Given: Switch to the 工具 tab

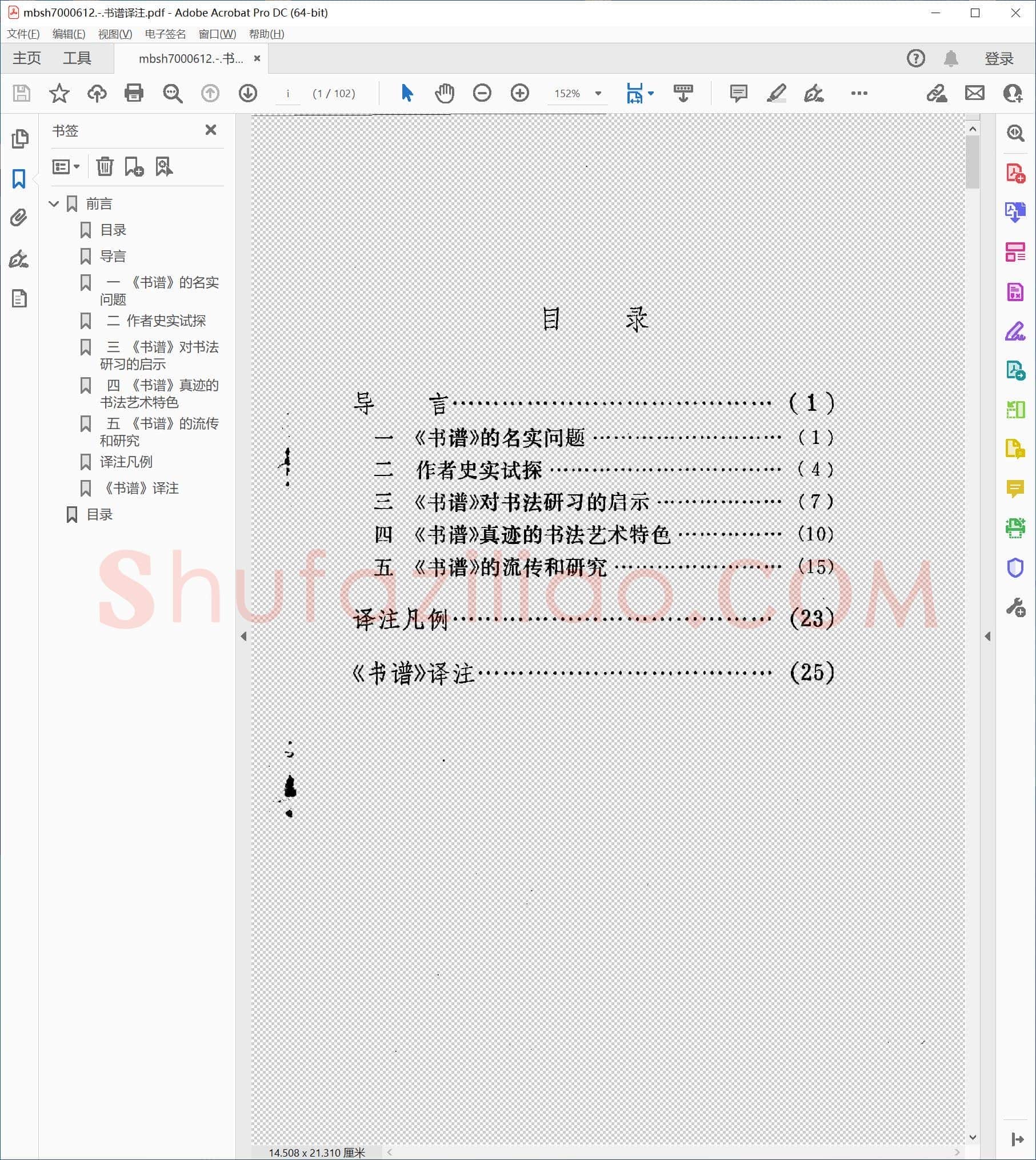Looking at the screenshot, I should tap(77, 58).
